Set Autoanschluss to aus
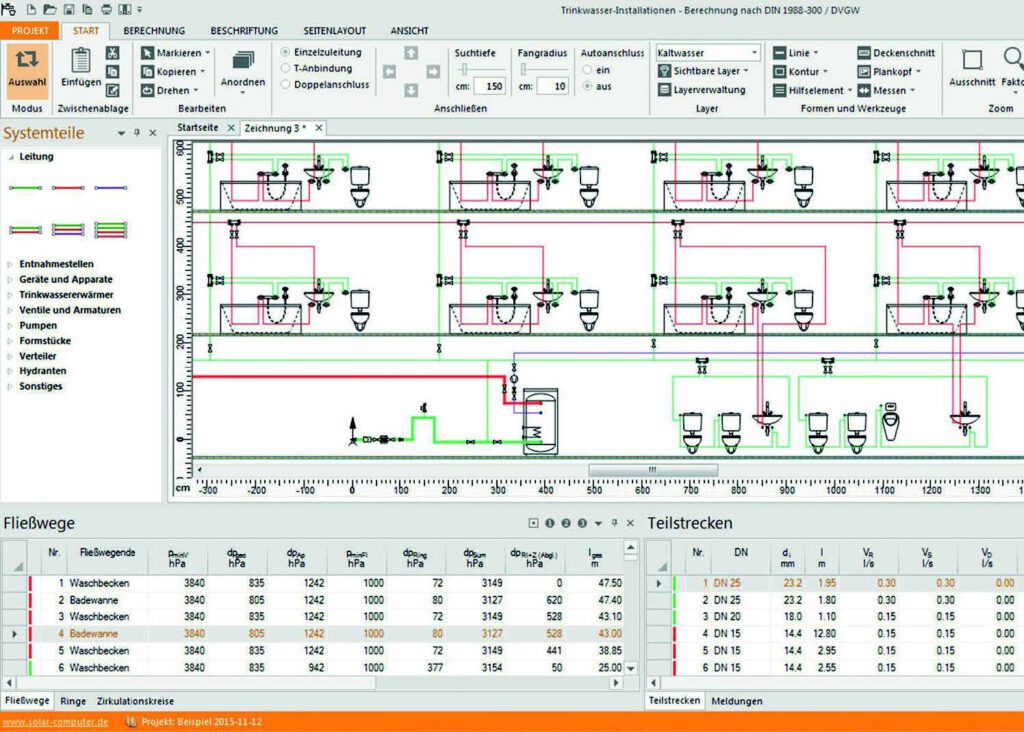1024x732 pixels. pos(587,86)
